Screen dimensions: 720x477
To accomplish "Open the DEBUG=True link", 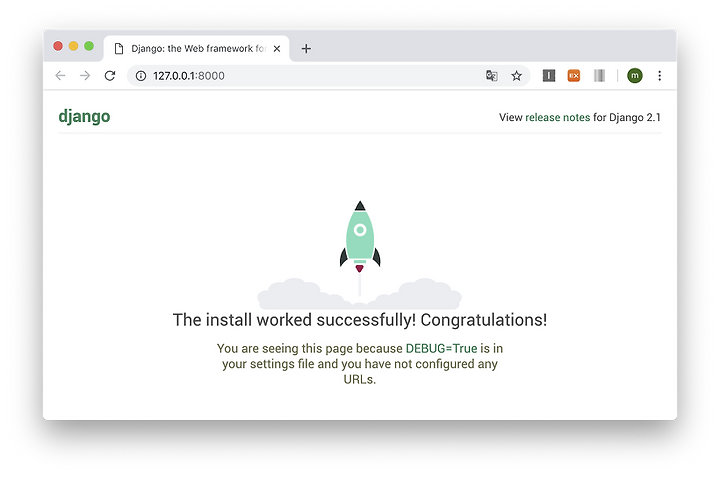I will click(441, 348).
